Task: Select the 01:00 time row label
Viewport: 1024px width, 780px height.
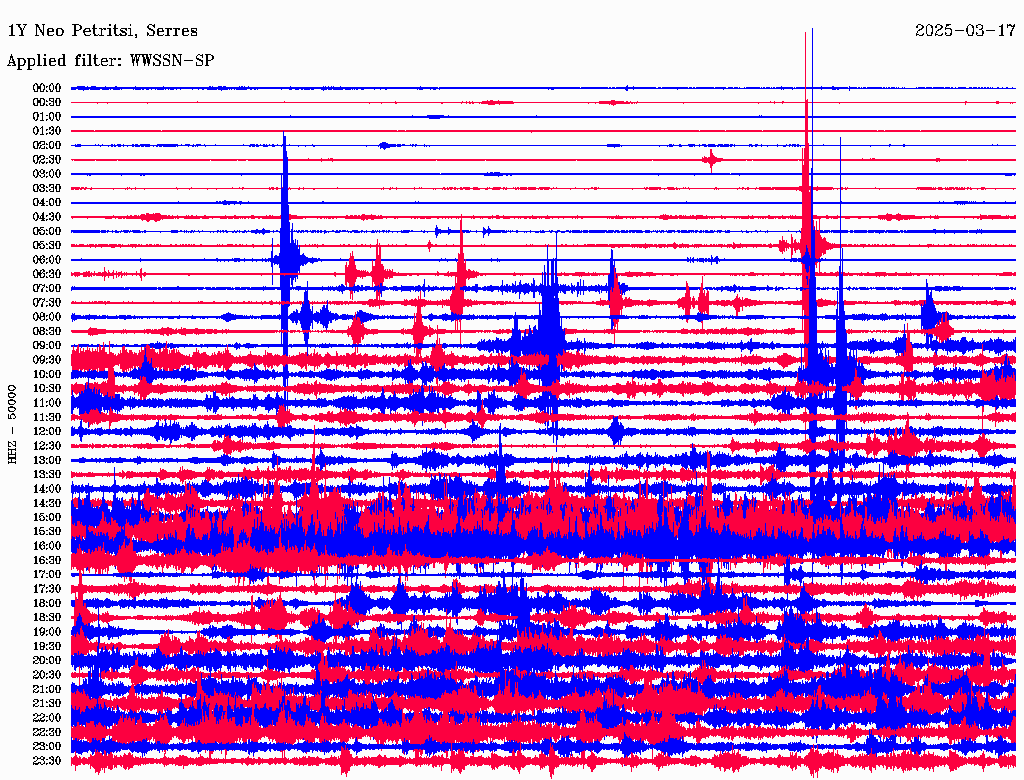Action: tap(46, 117)
